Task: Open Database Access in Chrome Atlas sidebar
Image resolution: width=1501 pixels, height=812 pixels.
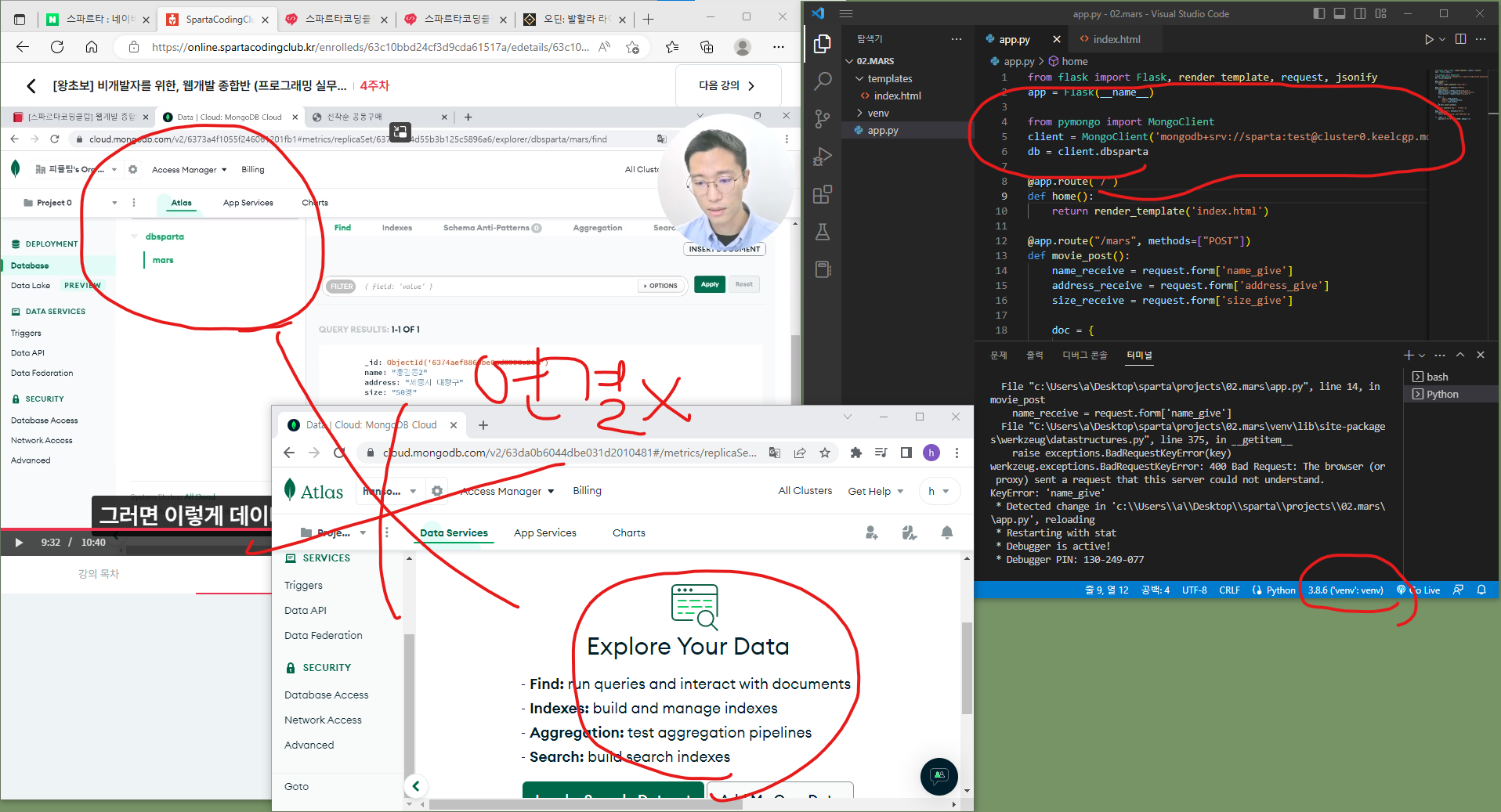Action: click(x=327, y=695)
